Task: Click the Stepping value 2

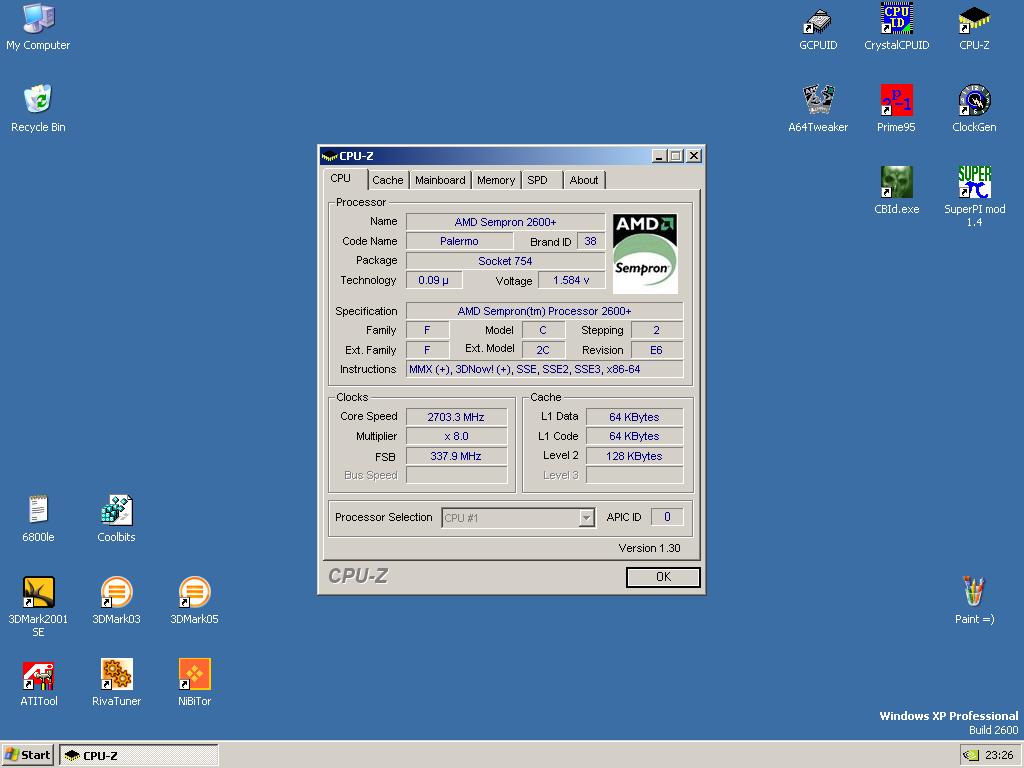Action: click(x=657, y=330)
